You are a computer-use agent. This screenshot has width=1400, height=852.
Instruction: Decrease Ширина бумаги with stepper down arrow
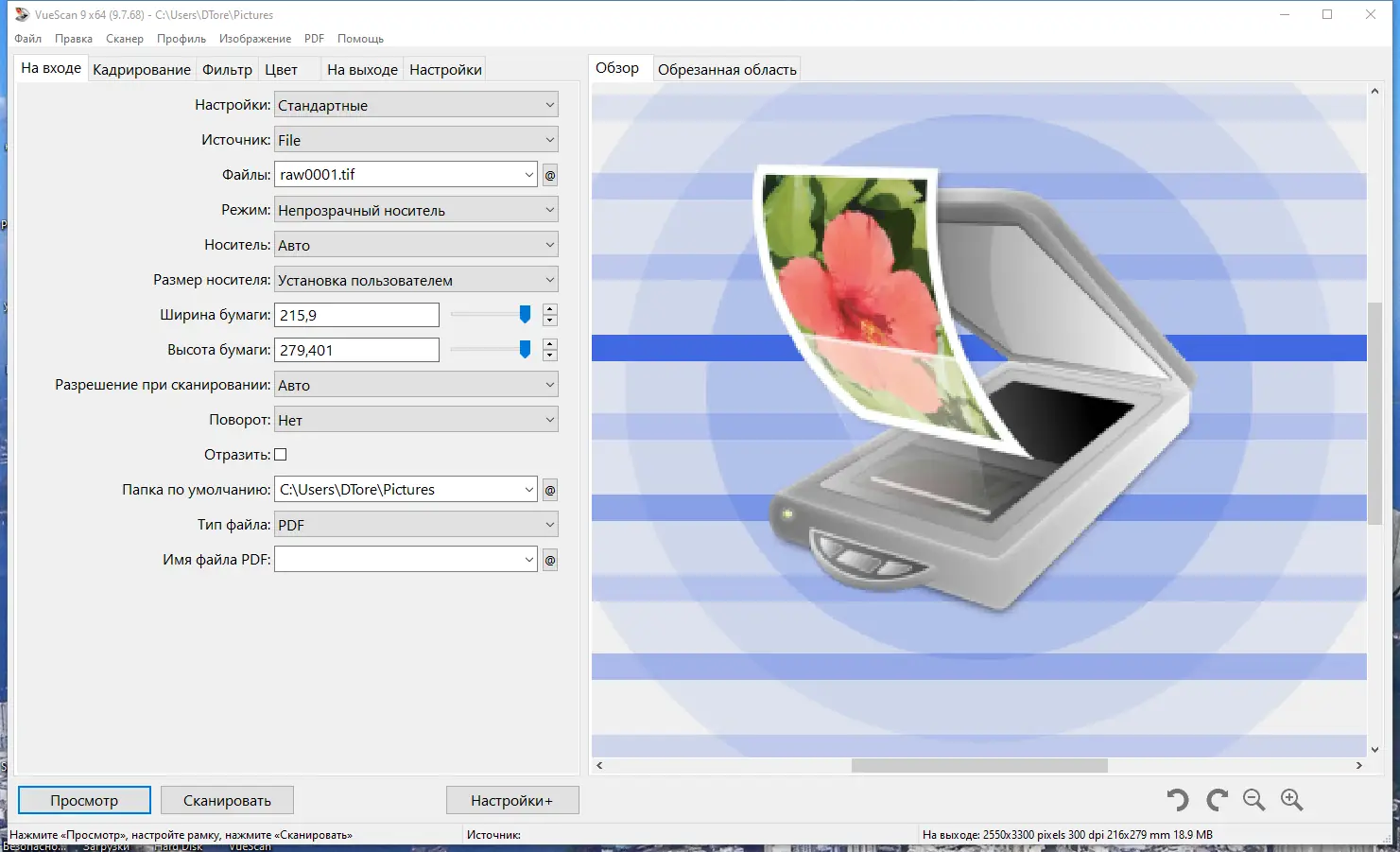[550, 321]
